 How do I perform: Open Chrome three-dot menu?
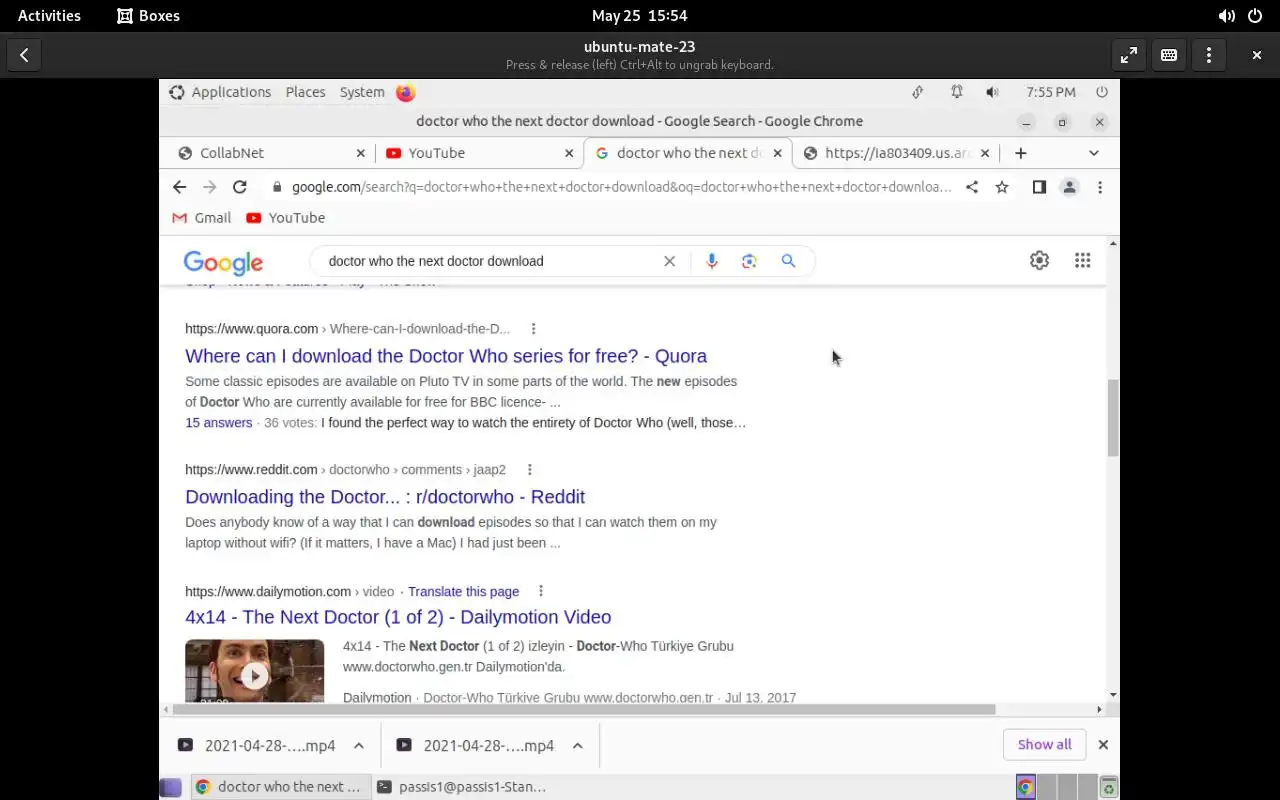(1100, 187)
